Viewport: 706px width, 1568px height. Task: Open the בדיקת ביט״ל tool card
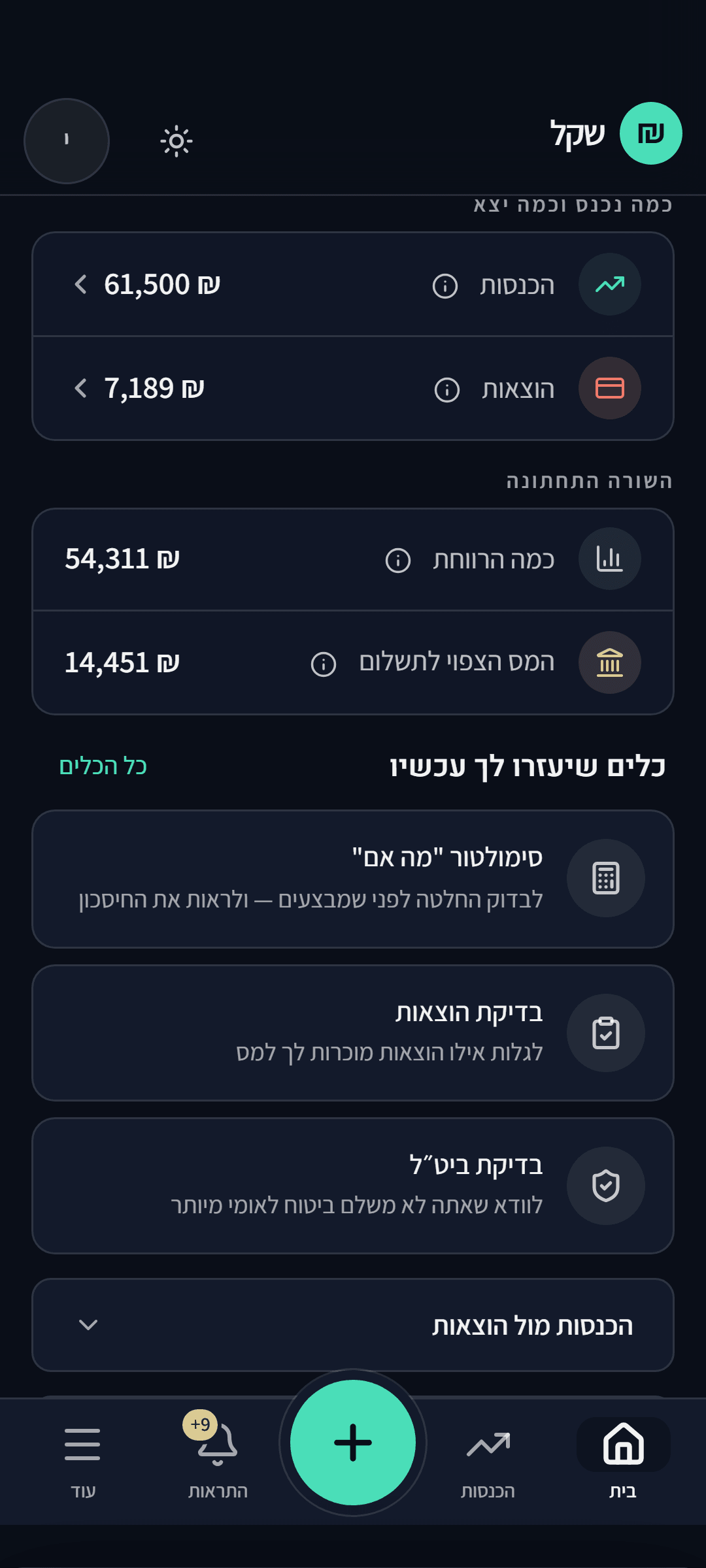click(353, 1186)
